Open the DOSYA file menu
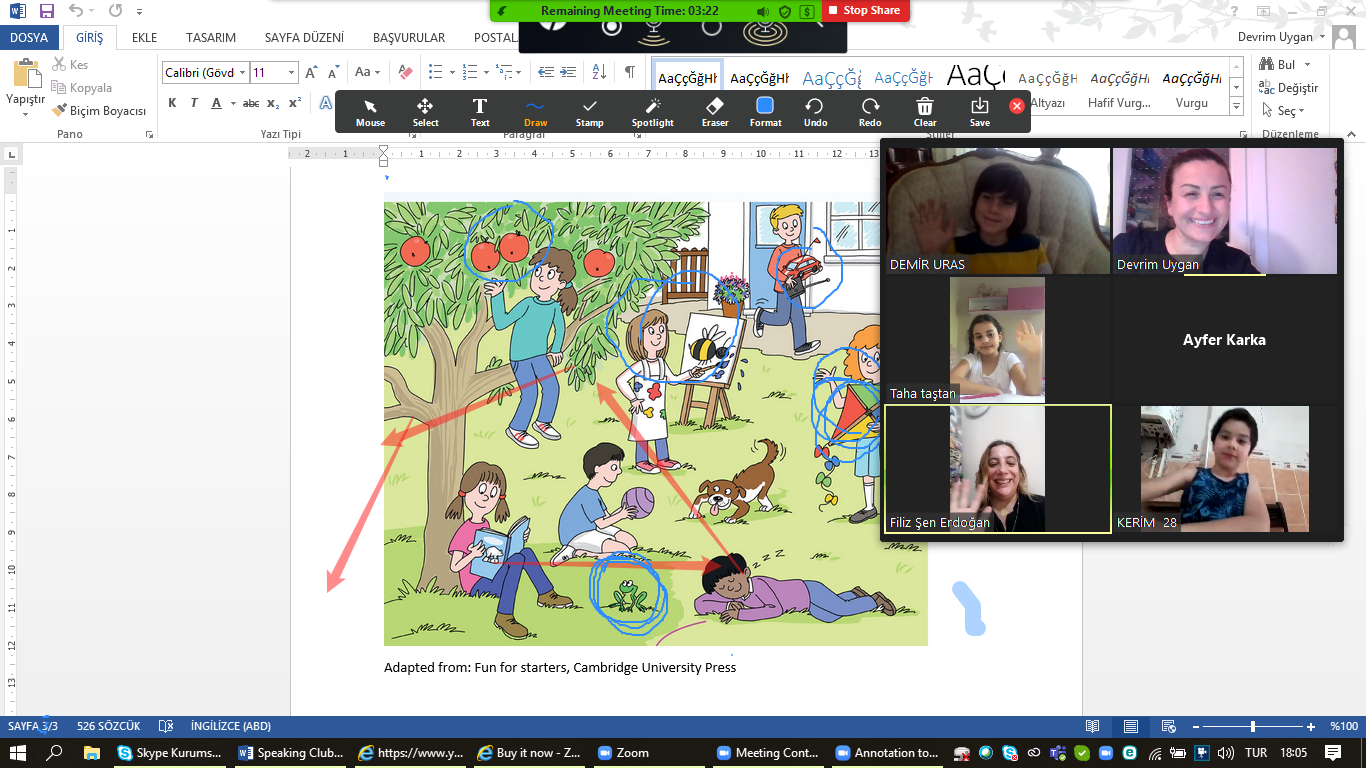This screenshot has width=1366, height=768. click(29, 37)
